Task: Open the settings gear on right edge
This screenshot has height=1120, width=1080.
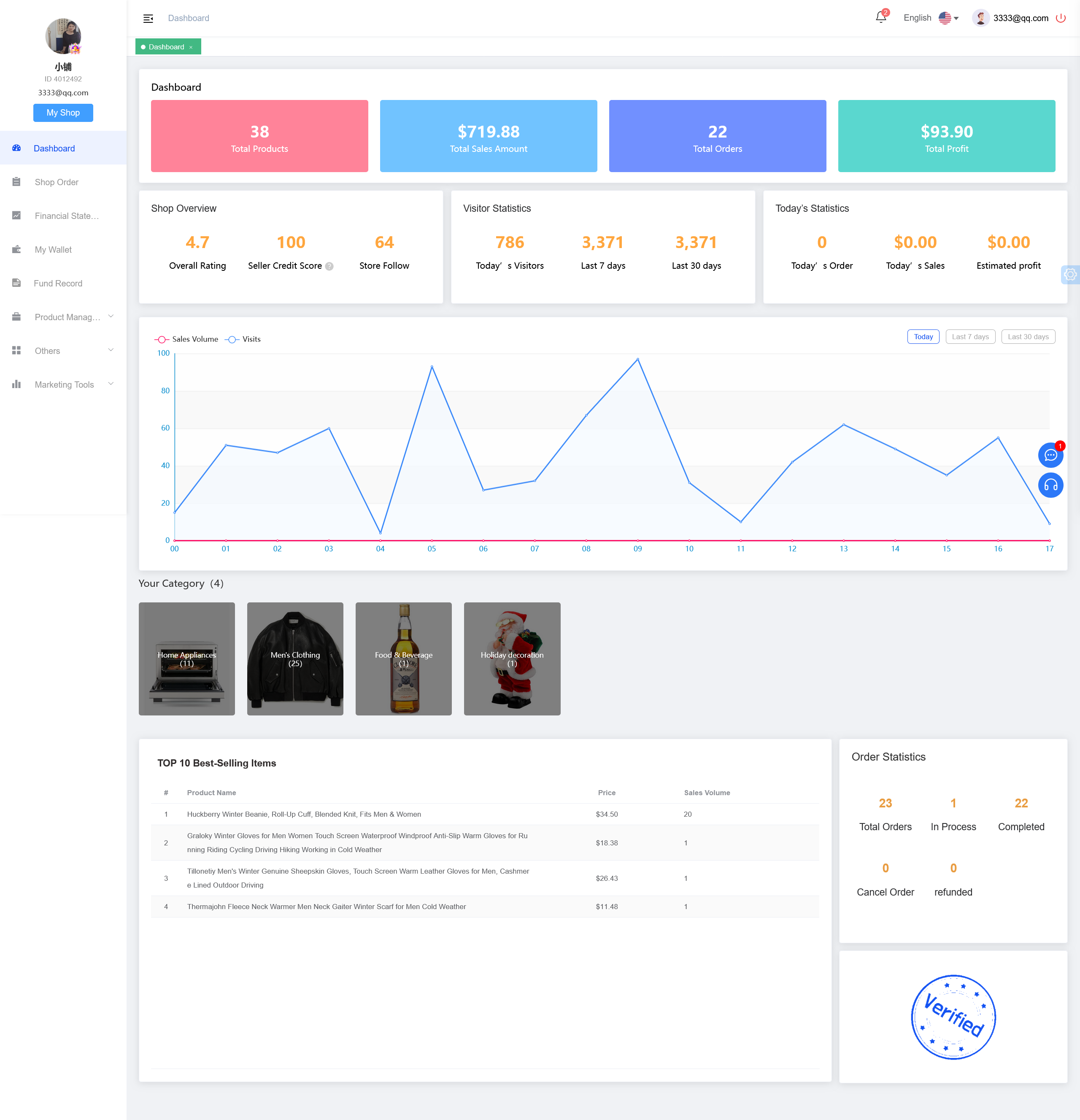Action: pyautogui.click(x=1070, y=275)
